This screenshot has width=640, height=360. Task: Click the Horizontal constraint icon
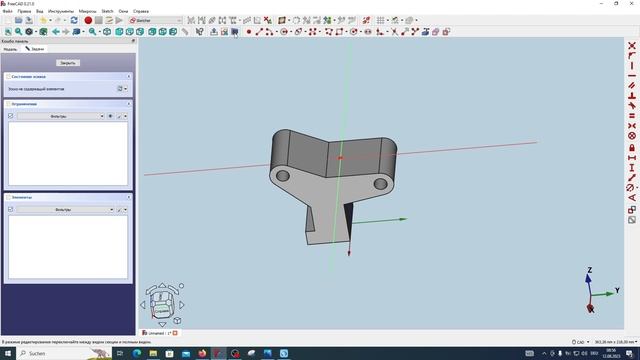point(632,76)
